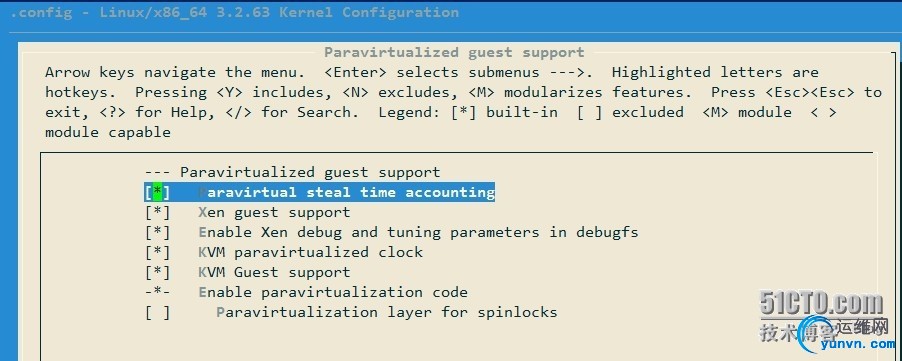Select the Xen guest support menu entry
This screenshot has height=361, width=902.
tap(274, 212)
